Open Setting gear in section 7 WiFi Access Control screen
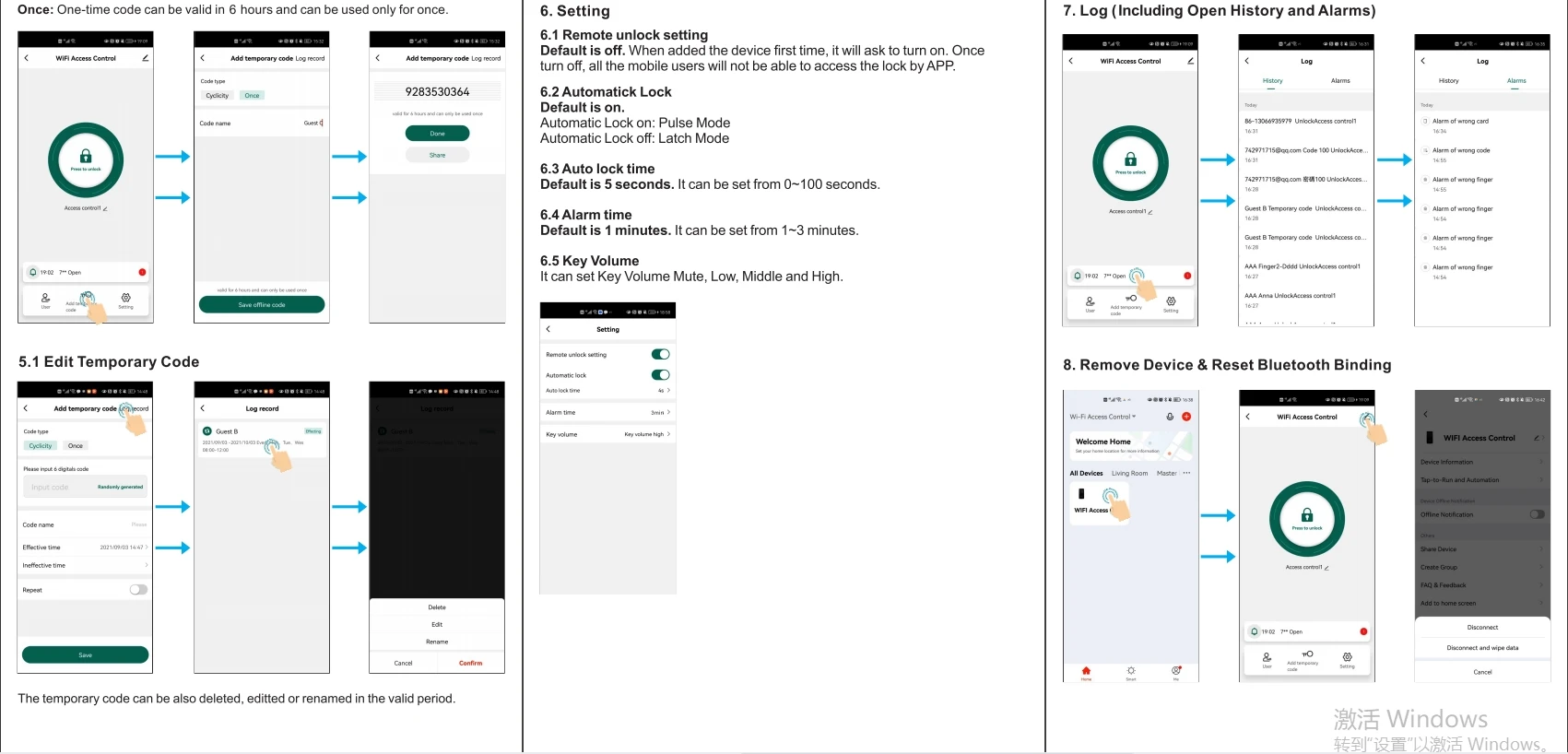This screenshot has width=1568, height=754. [1171, 303]
